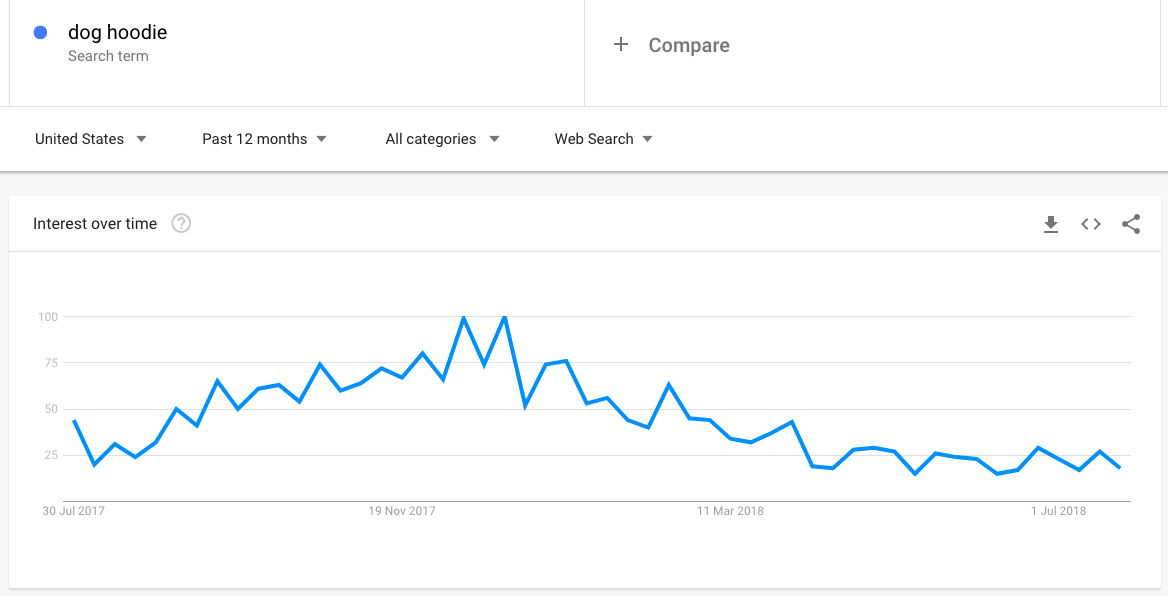This screenshot has width=1168, height=596.
Task: Click the chart peak reaching value 100
Action: pos(461,316)
